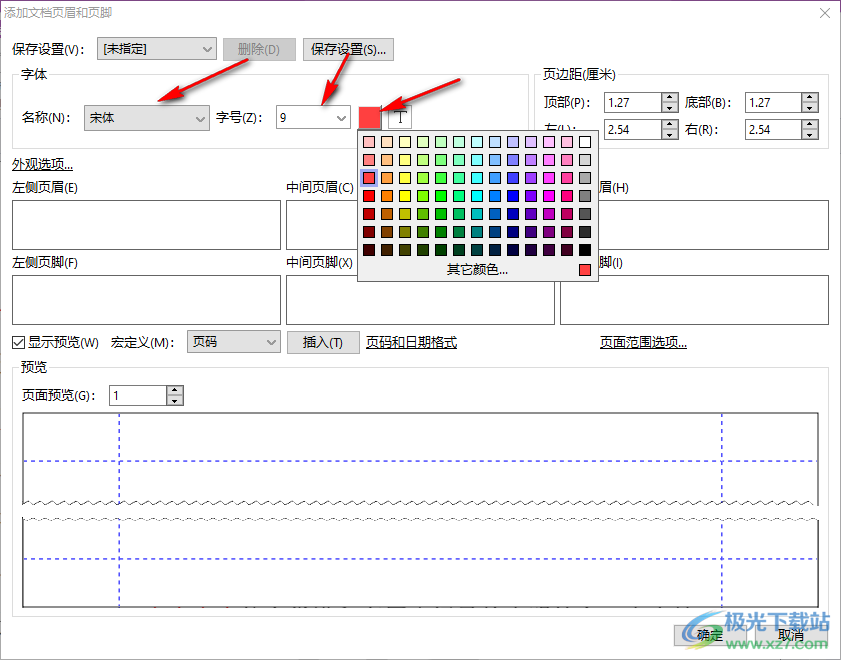841x660 pixels.
Task: Increase 页面预览 page number
Action: pos(175,391)
